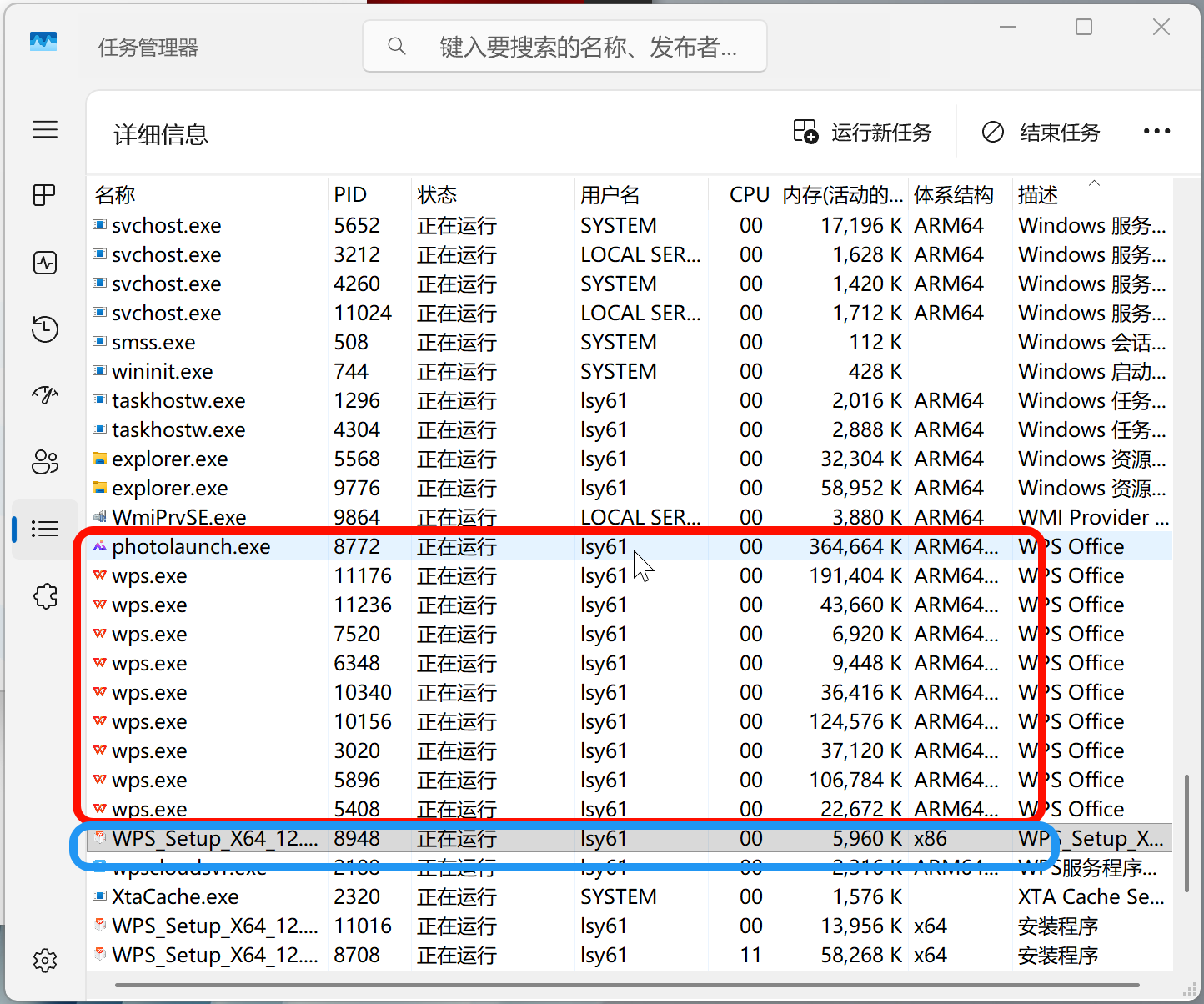Click the 运行新任务 (Run new task) button

(x=862, y=132)
